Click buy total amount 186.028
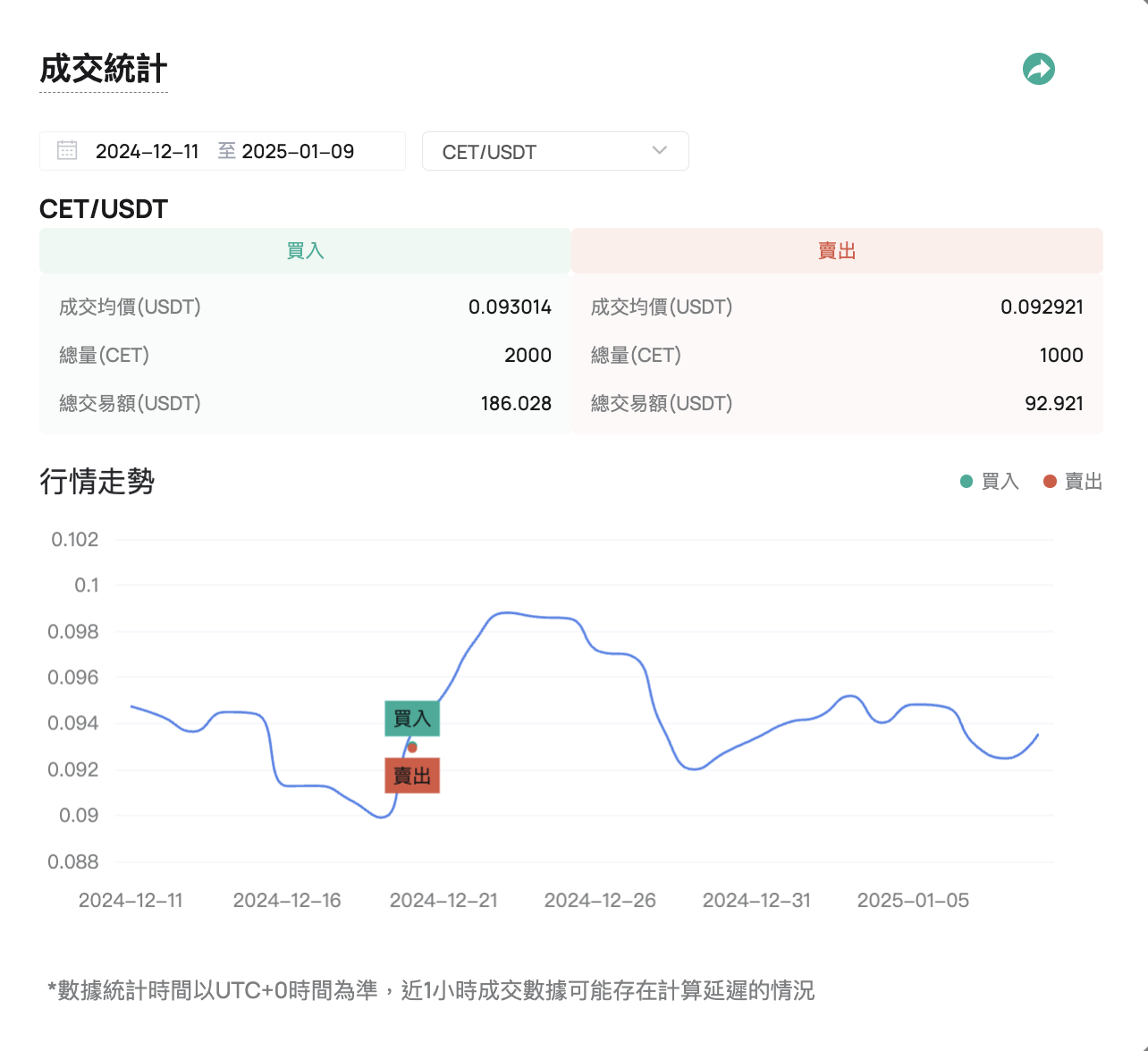Image resolution: width=1148 pixels, height=1051 pixels. pyautogui.click(x=516, y=404)
